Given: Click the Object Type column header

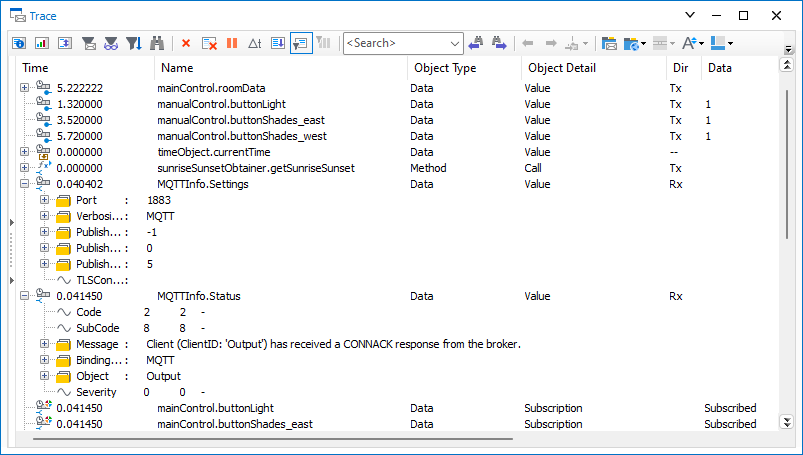Looking at the screenshot, I should tap(464, 68).
